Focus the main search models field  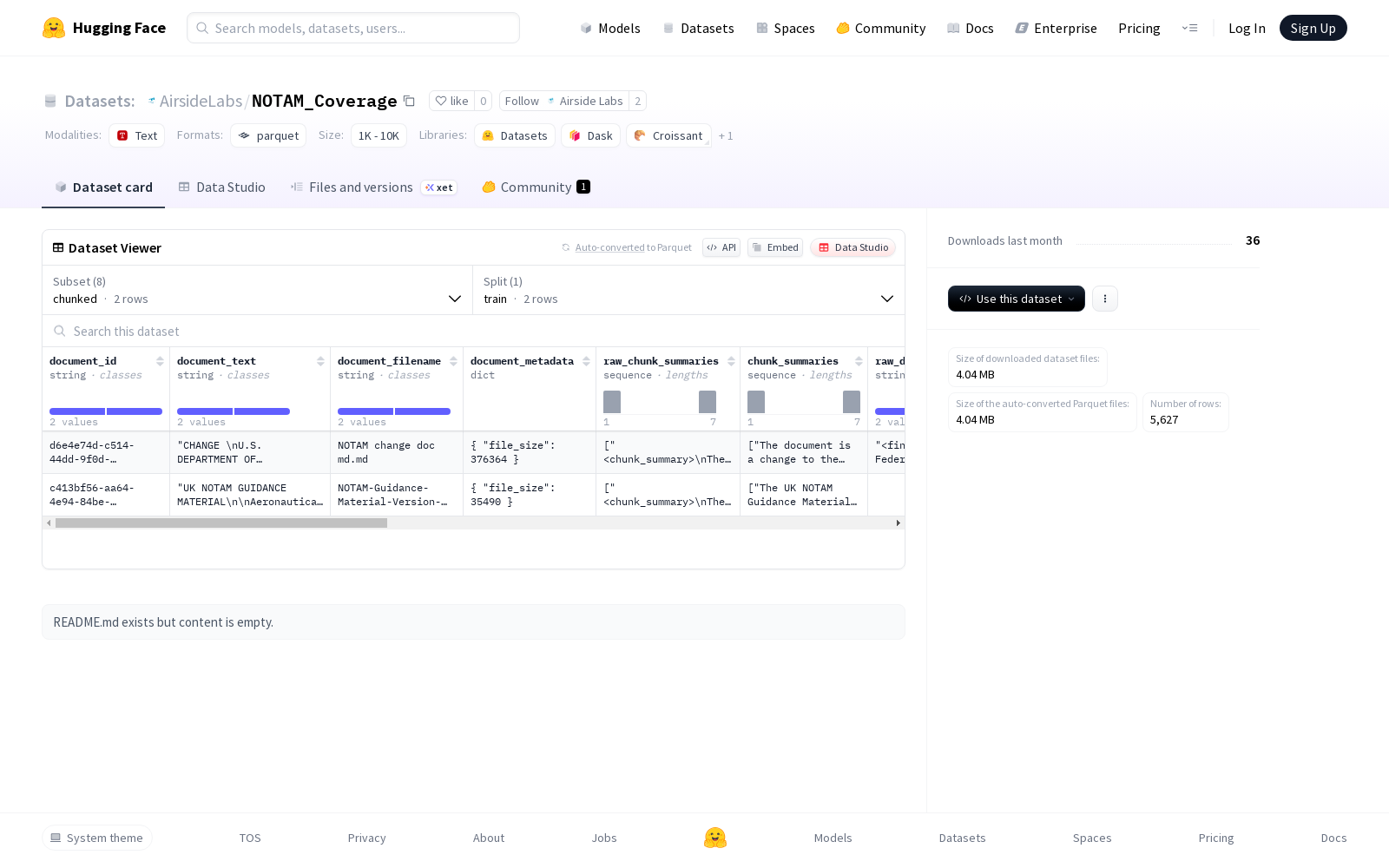(x=353, y=28)
